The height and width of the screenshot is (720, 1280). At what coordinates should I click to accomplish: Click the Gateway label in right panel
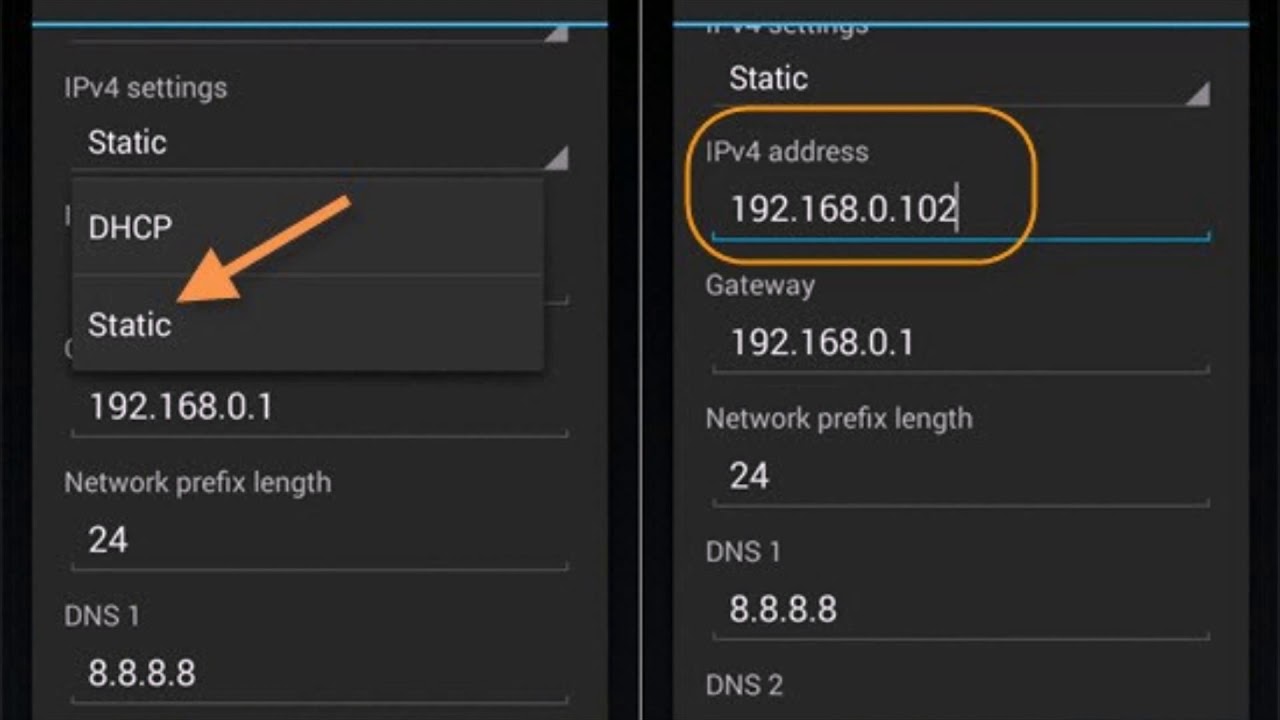click(x=760, y=286)
